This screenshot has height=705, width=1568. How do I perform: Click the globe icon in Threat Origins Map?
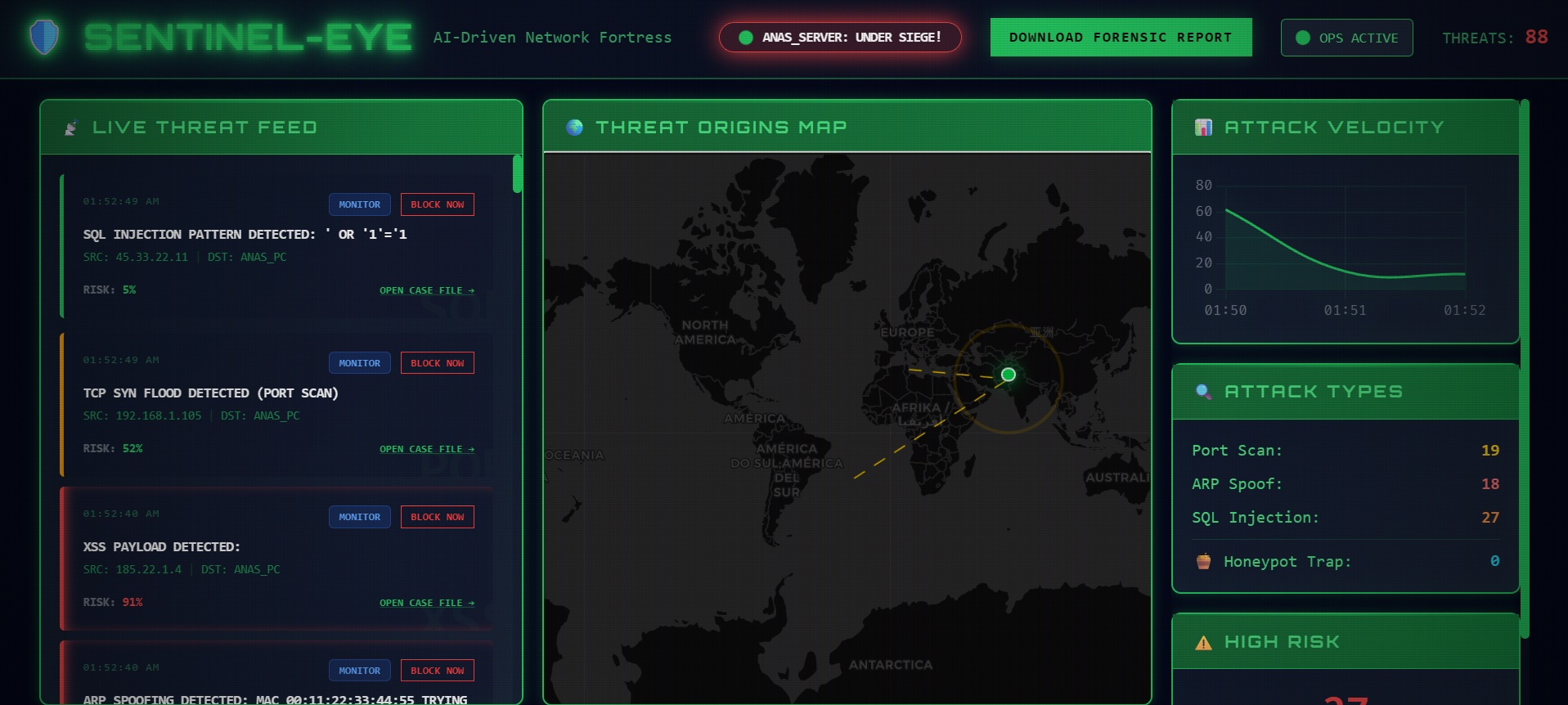click(x=575, y=128)
